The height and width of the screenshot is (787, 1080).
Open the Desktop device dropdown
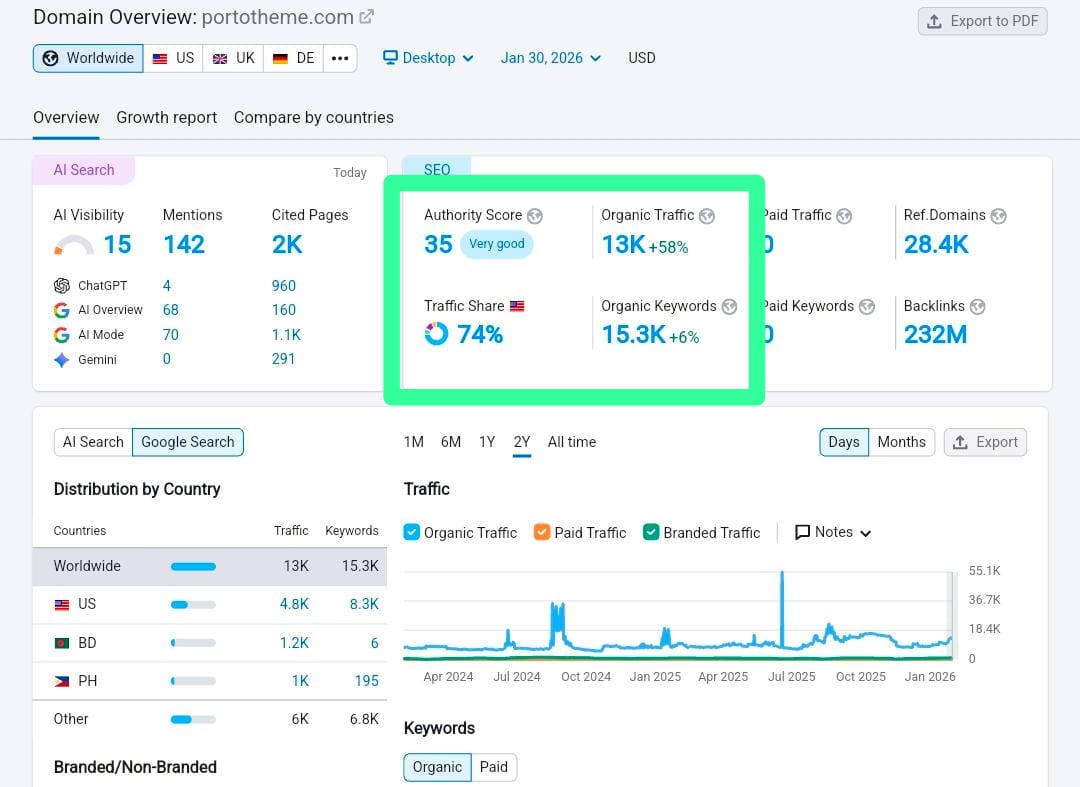click(428, 58)
